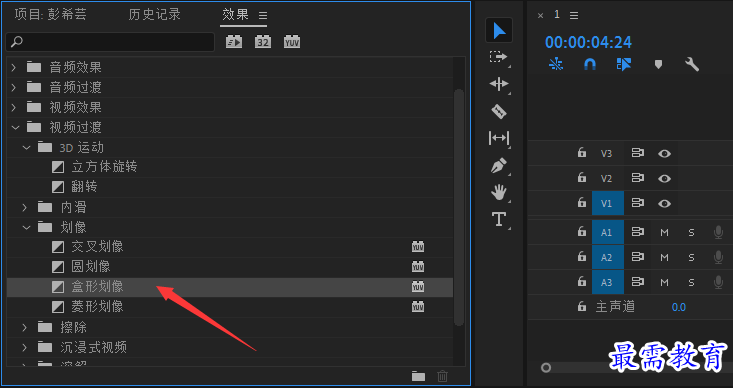Viewport: 733px width, 388px height.
Task: Toggle V1 track targeting button
Action: point(608,203)
